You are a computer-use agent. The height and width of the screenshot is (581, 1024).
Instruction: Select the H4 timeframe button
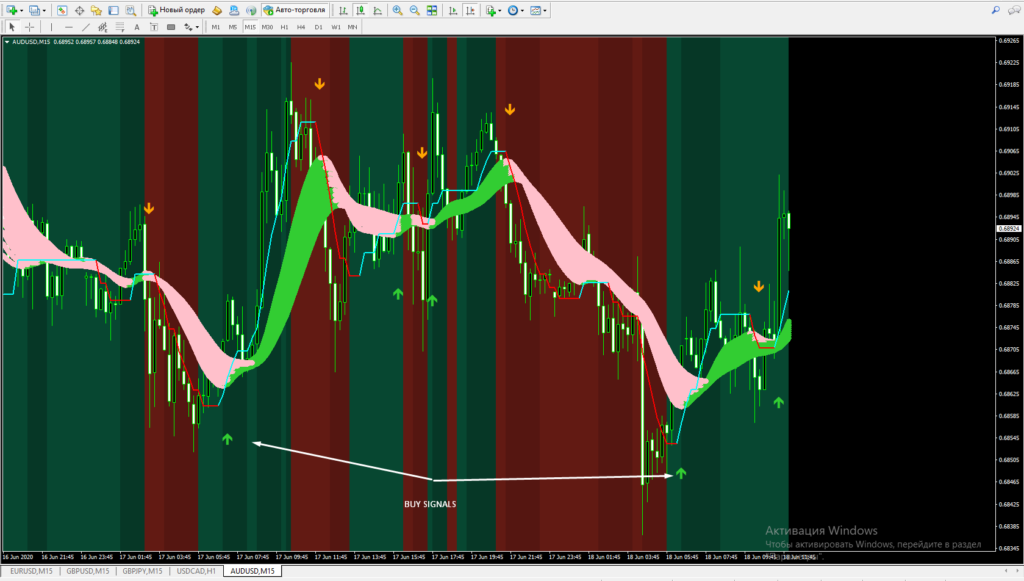click(300, 27)
